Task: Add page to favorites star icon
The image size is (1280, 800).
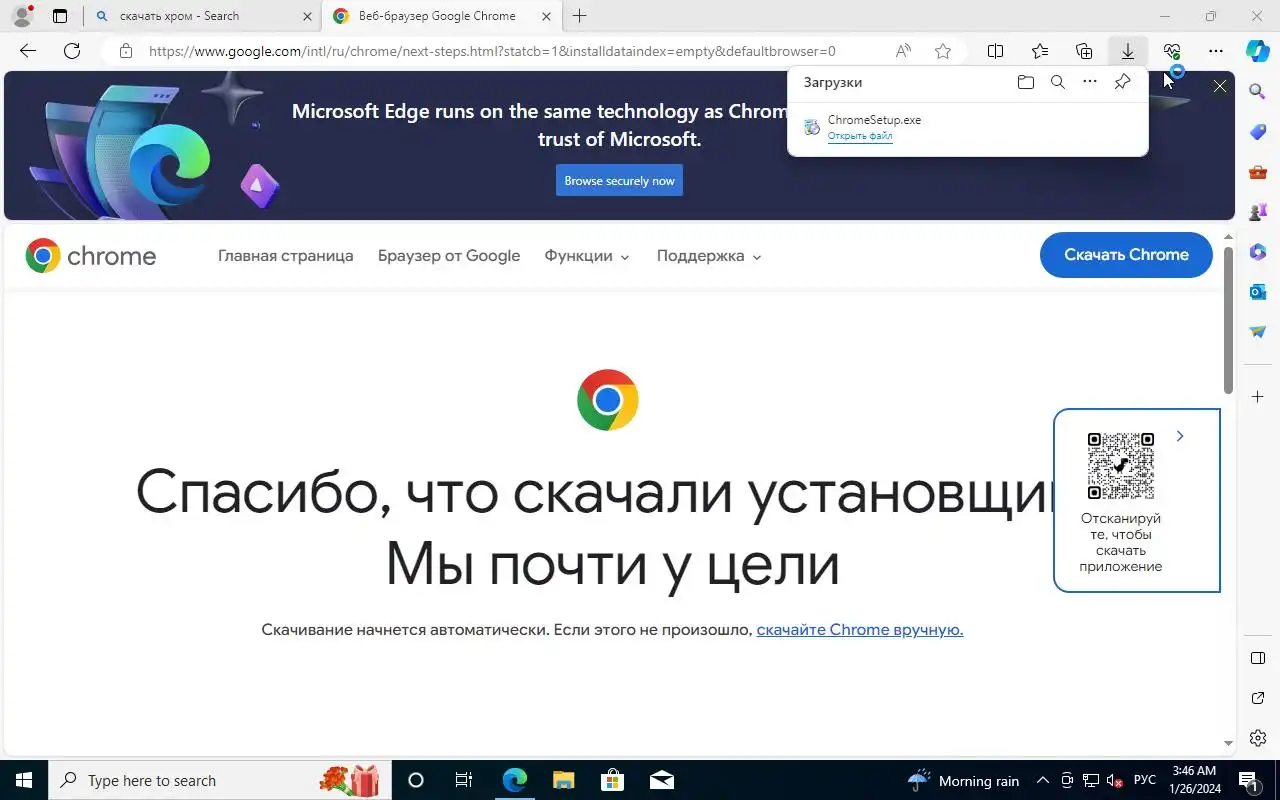Action: tap(942, 51)
